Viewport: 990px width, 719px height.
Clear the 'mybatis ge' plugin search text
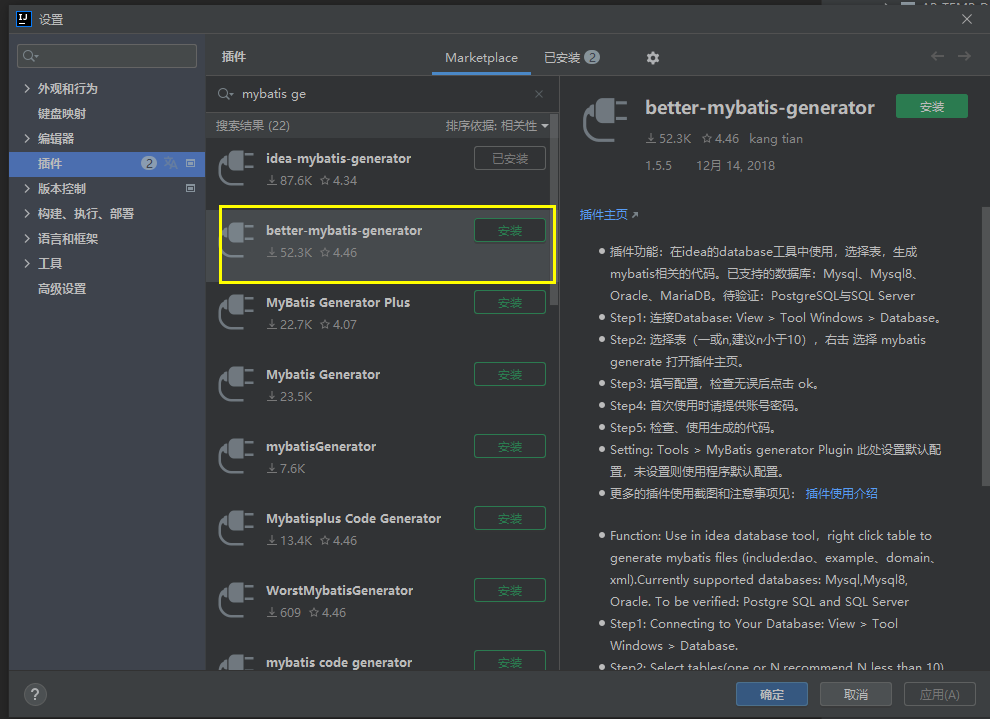pyautogui.click(x=539, y=94)
